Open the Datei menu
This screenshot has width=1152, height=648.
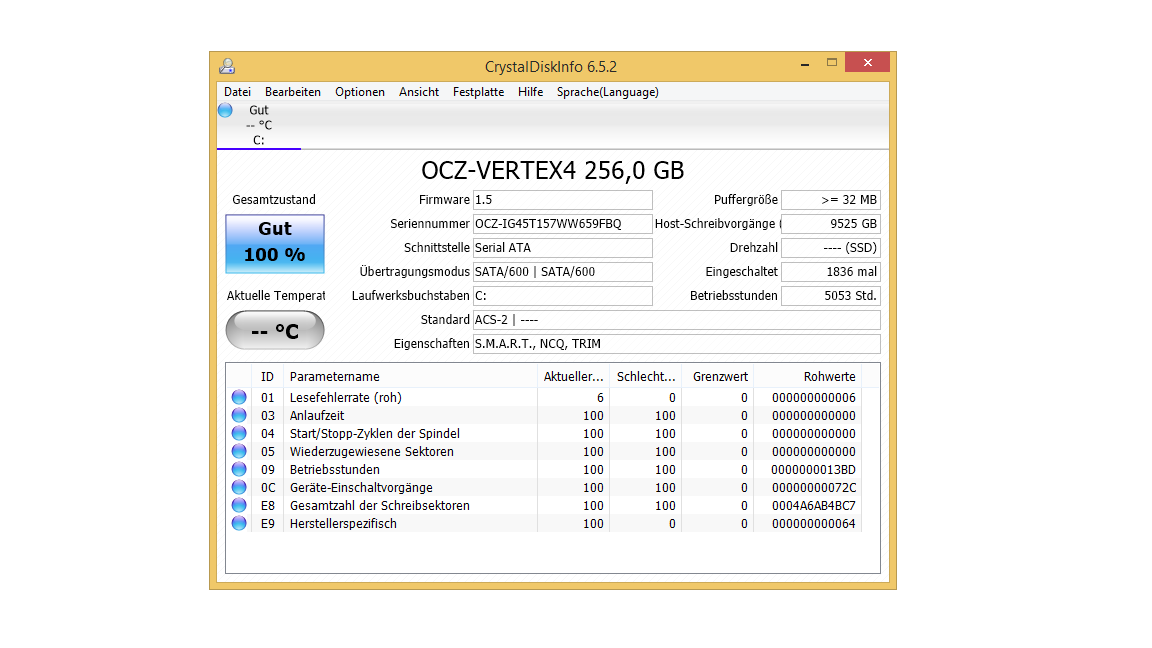click(237, 92)
